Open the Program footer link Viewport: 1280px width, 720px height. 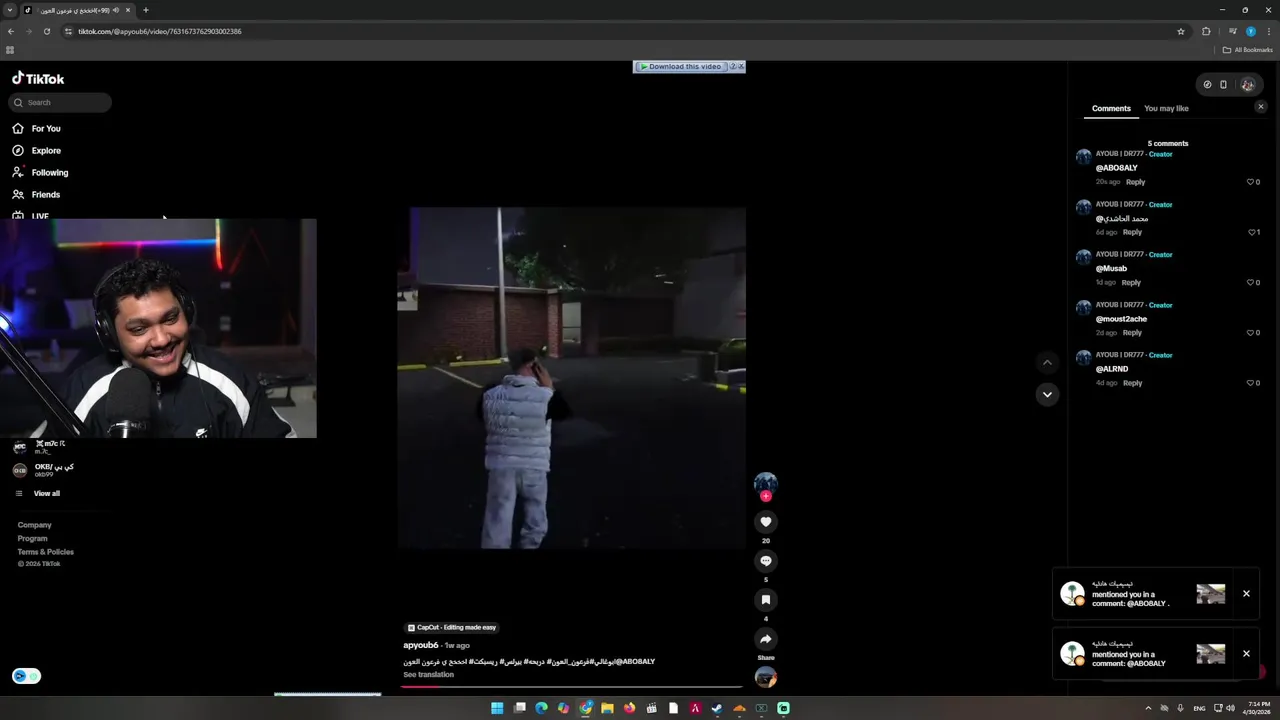[x=32, y=538]
